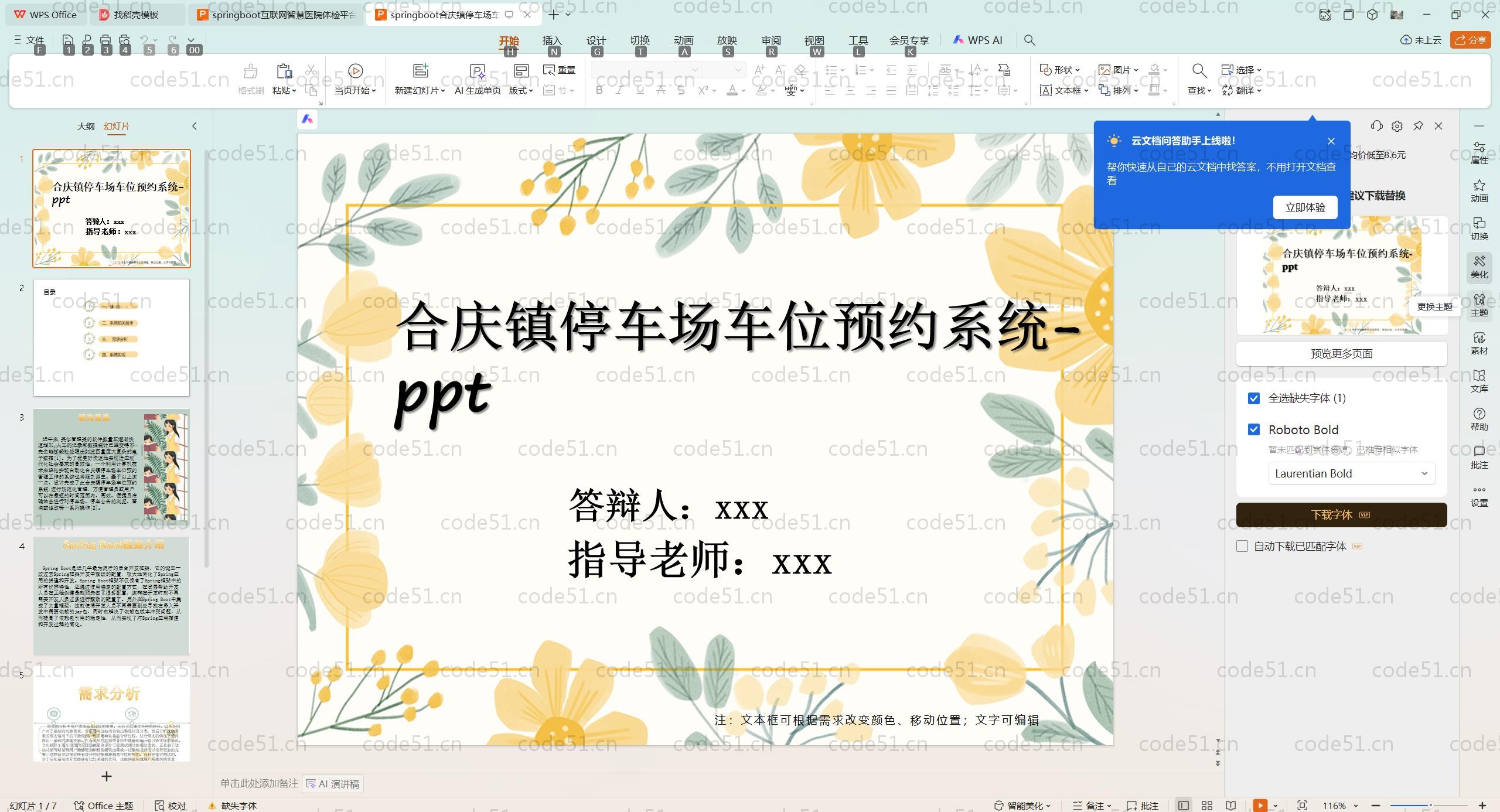
Task: Expand the 形状 shapes dropdown
Action: [1077, 70]
